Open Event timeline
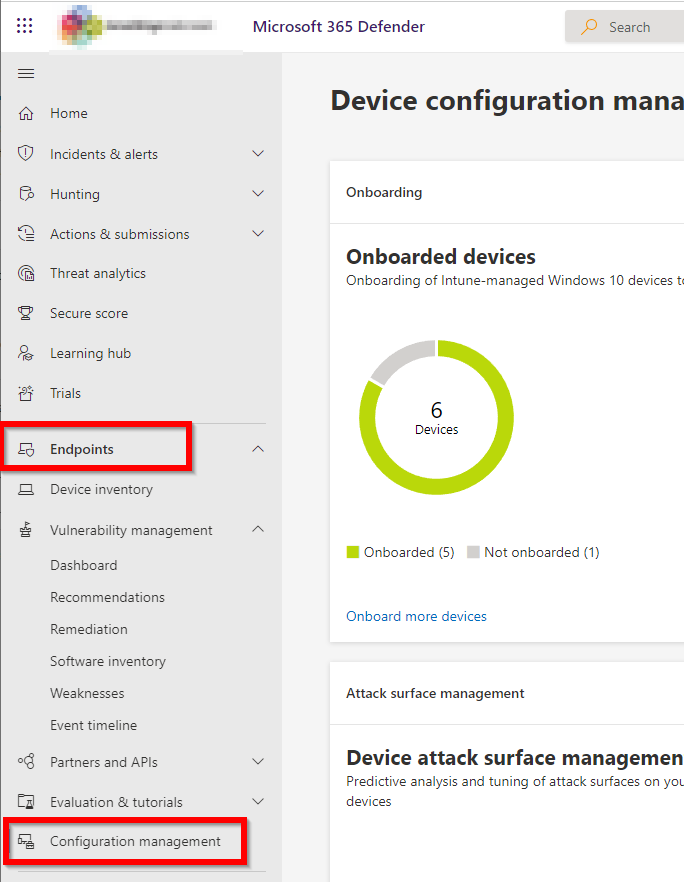 [93, 726]
